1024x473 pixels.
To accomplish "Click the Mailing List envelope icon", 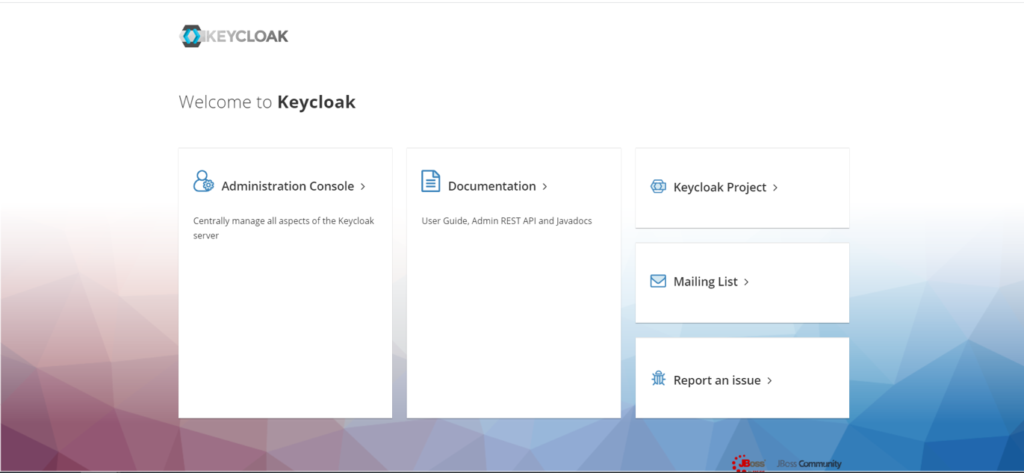I will tap(658, 282).
